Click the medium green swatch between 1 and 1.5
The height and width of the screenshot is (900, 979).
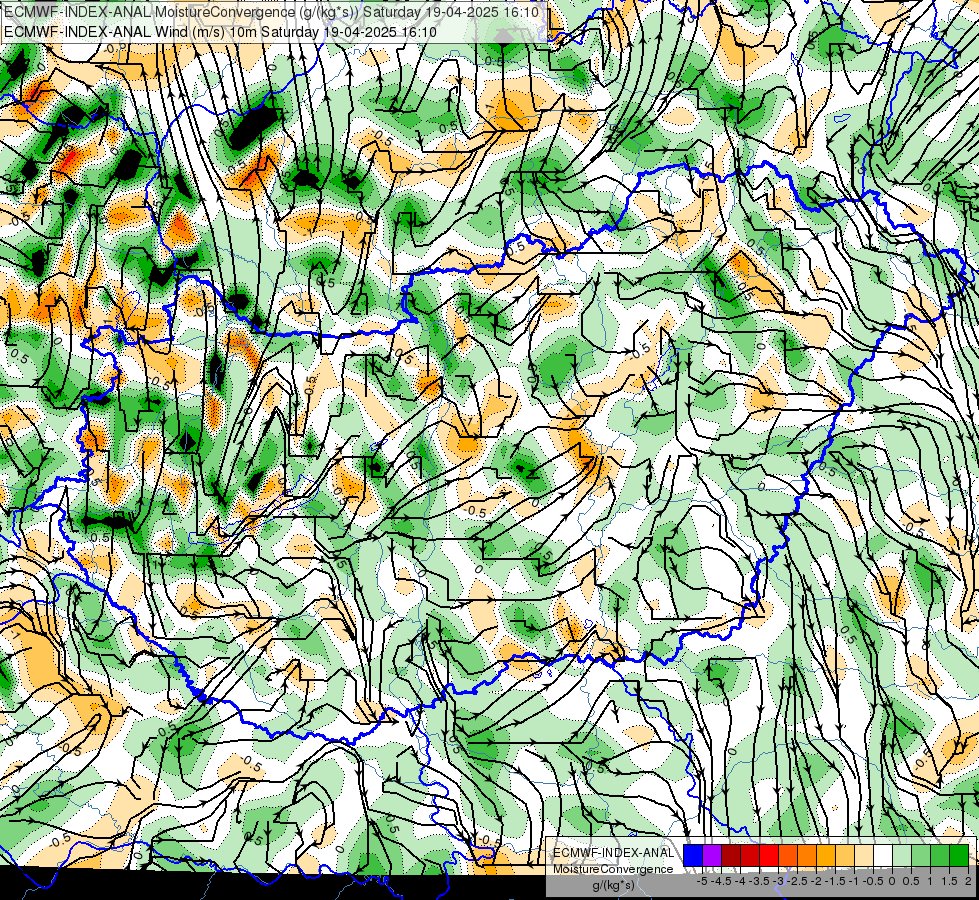(940, 856)
